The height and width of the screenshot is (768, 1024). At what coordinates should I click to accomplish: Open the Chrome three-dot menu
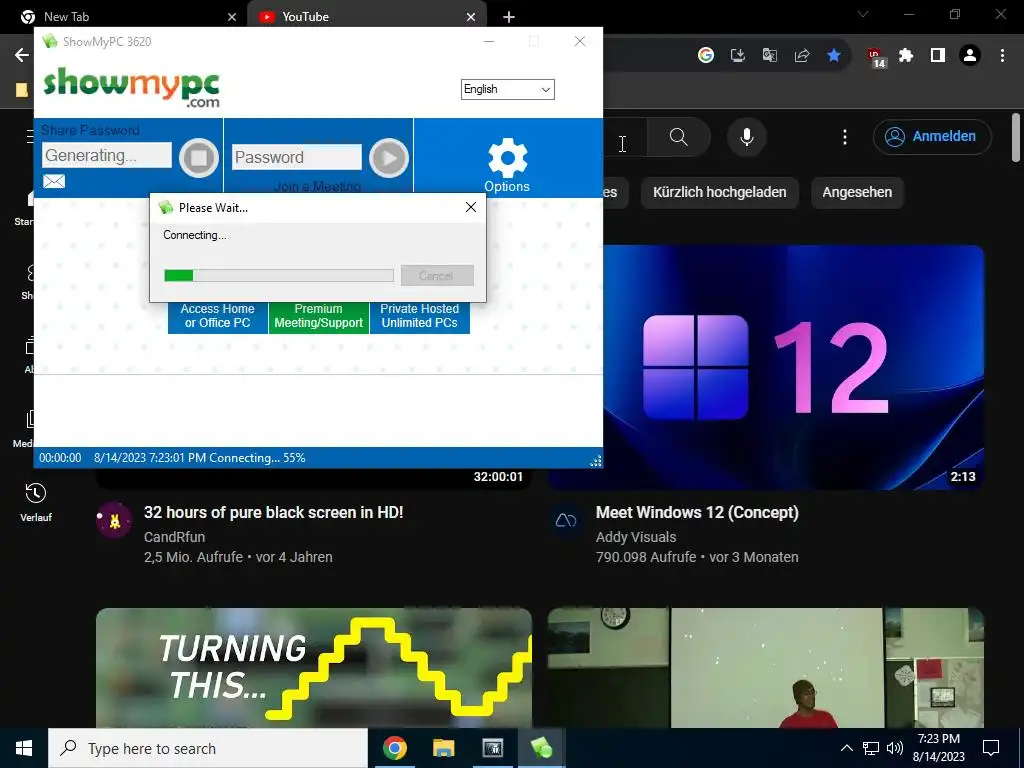click(1002, 56)
